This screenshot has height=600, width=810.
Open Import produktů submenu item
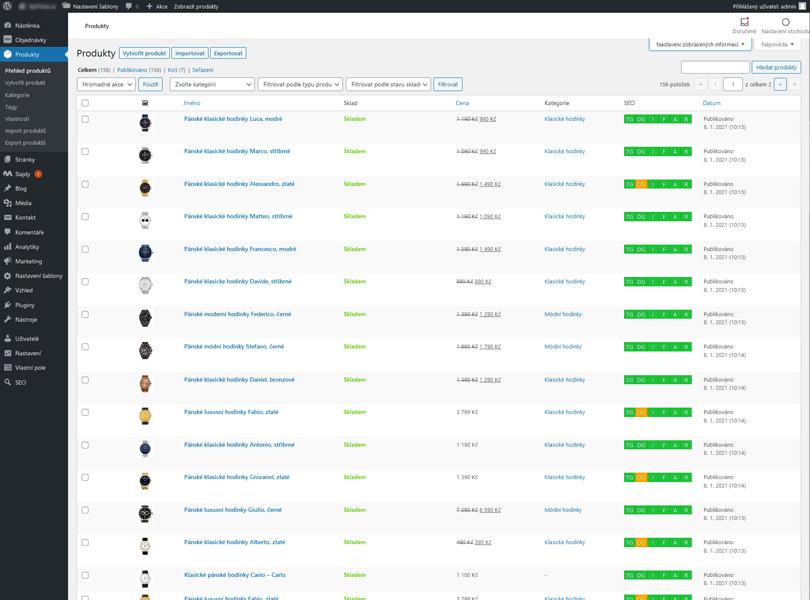[x=25, y=131]
